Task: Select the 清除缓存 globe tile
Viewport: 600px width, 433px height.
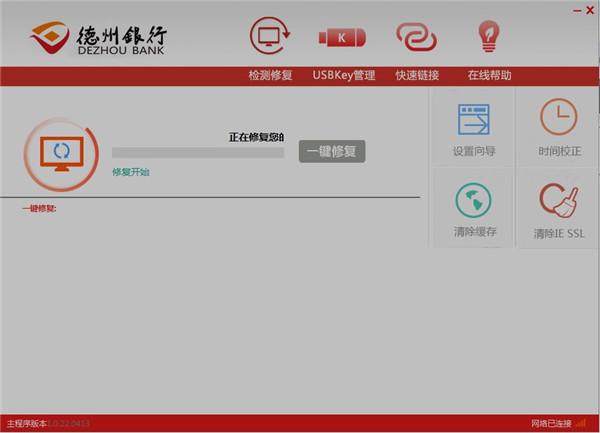Action: (x=473, y=209)
